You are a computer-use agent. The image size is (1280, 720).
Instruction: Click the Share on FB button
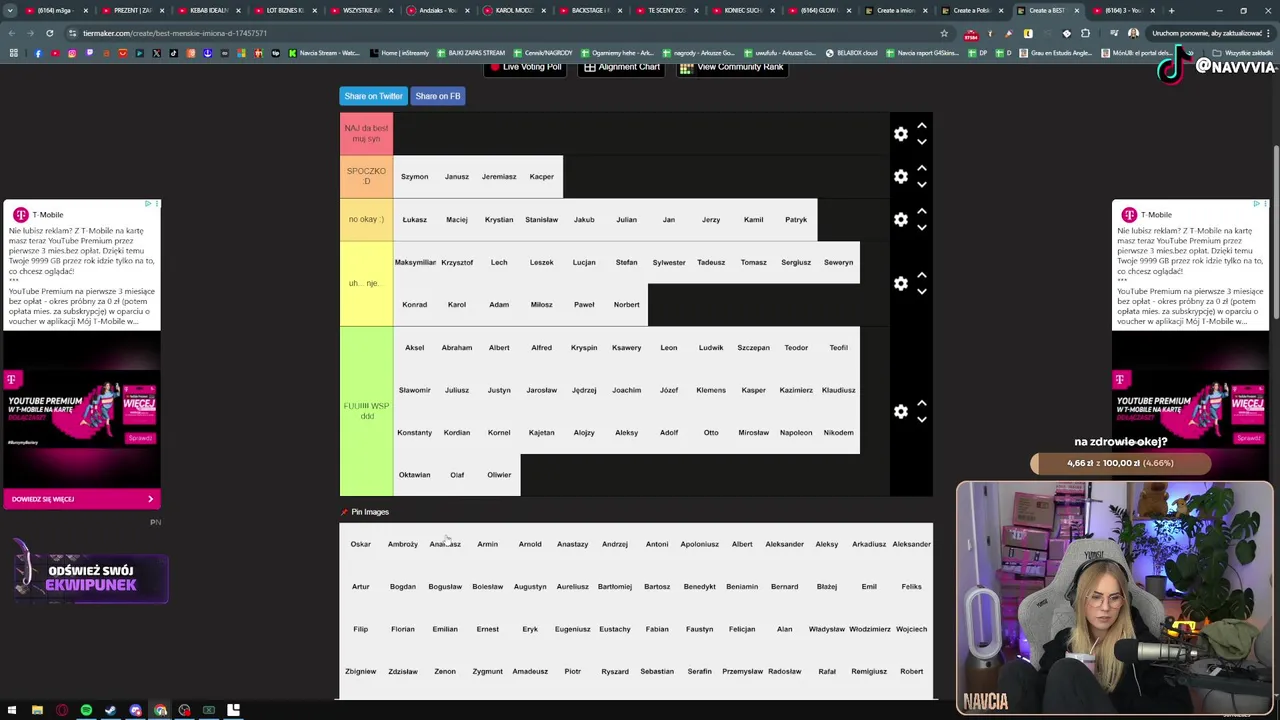point(438,96)
